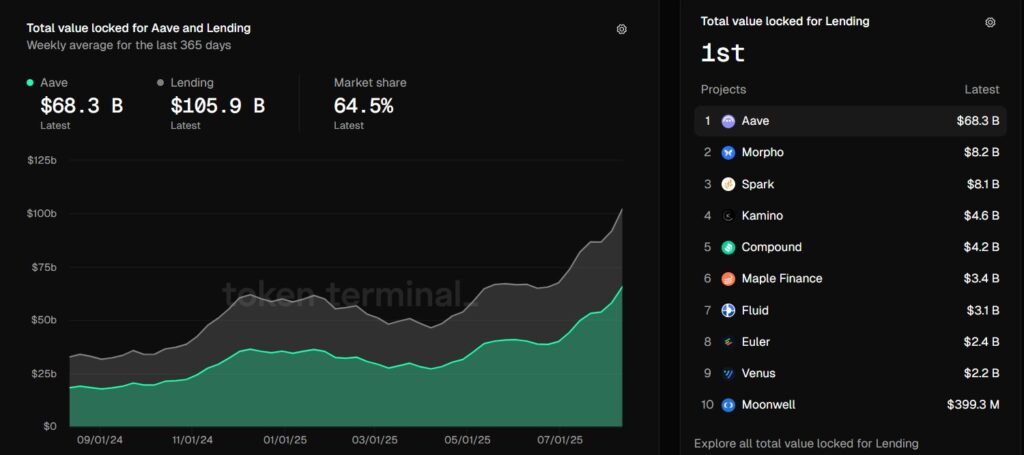The image size is (1024, 455).
Task: Click the 64.5% market share value
Action: tap(363, 105)
